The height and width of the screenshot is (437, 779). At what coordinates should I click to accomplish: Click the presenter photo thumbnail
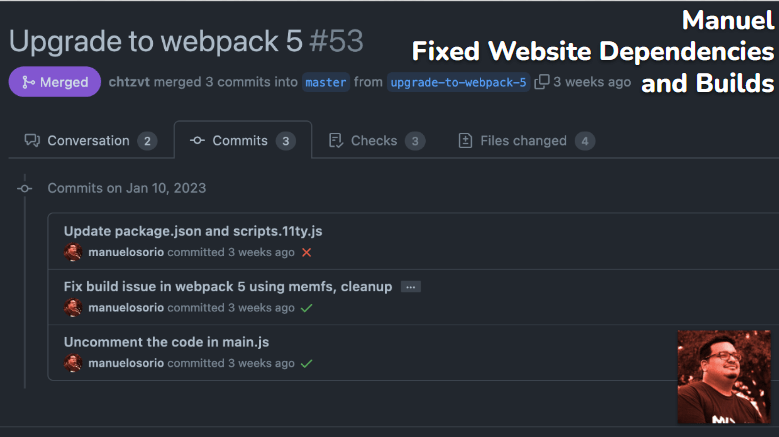pos(724,377)
